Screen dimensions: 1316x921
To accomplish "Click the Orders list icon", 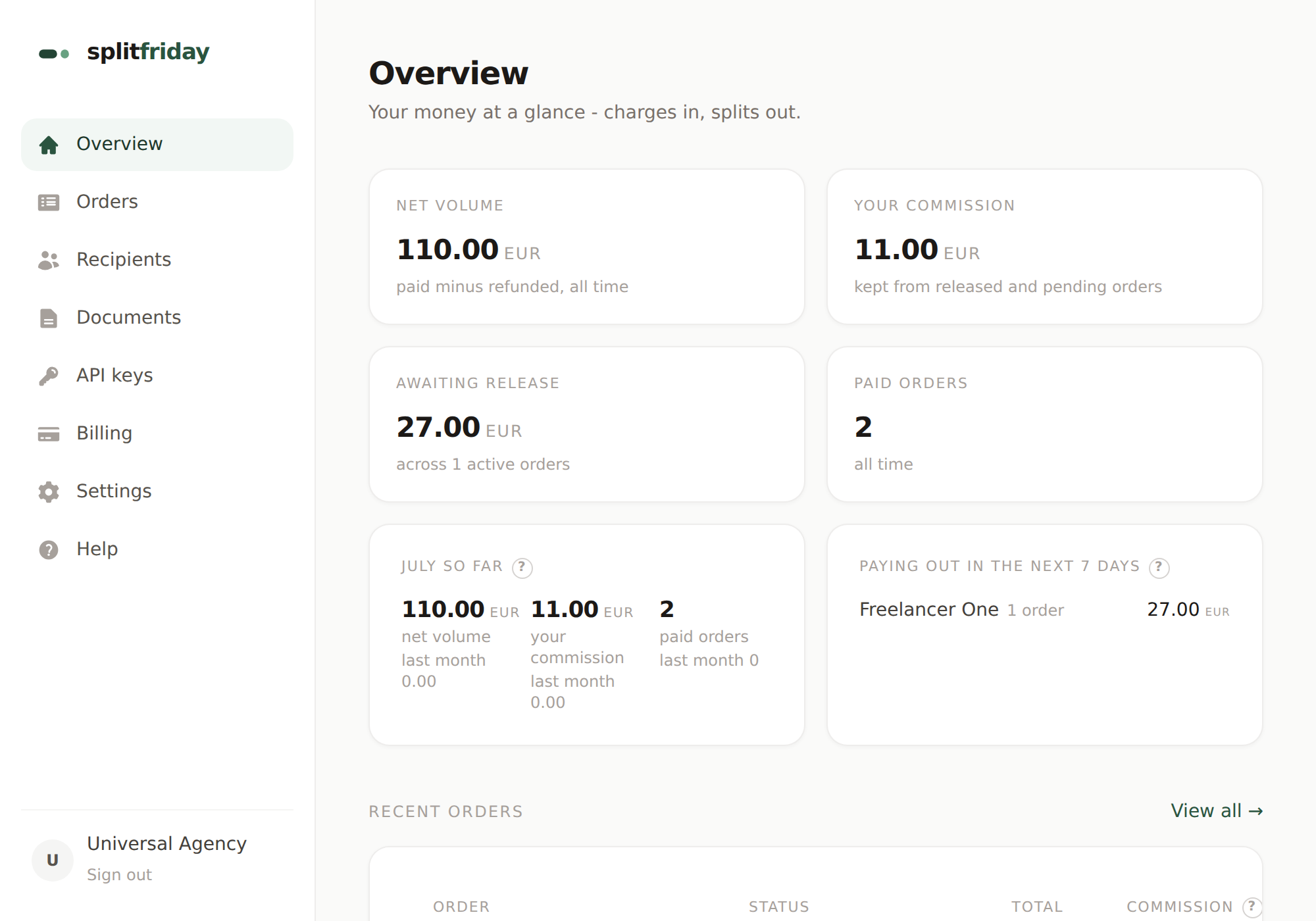I will point(49,202).
